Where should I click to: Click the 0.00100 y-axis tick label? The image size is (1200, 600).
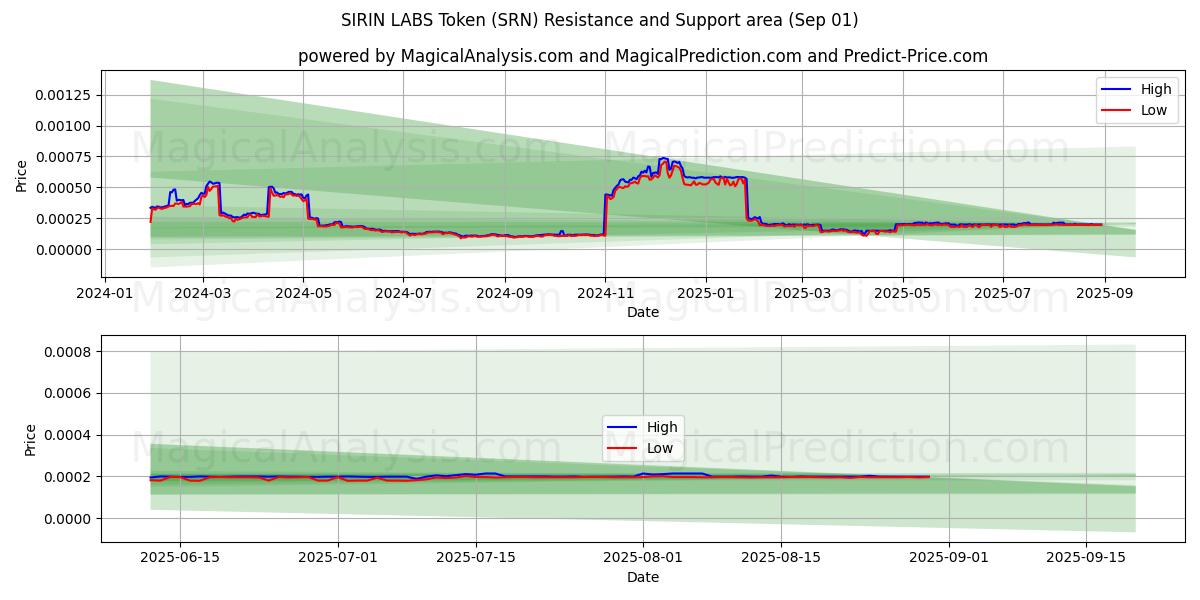point(65,126)
